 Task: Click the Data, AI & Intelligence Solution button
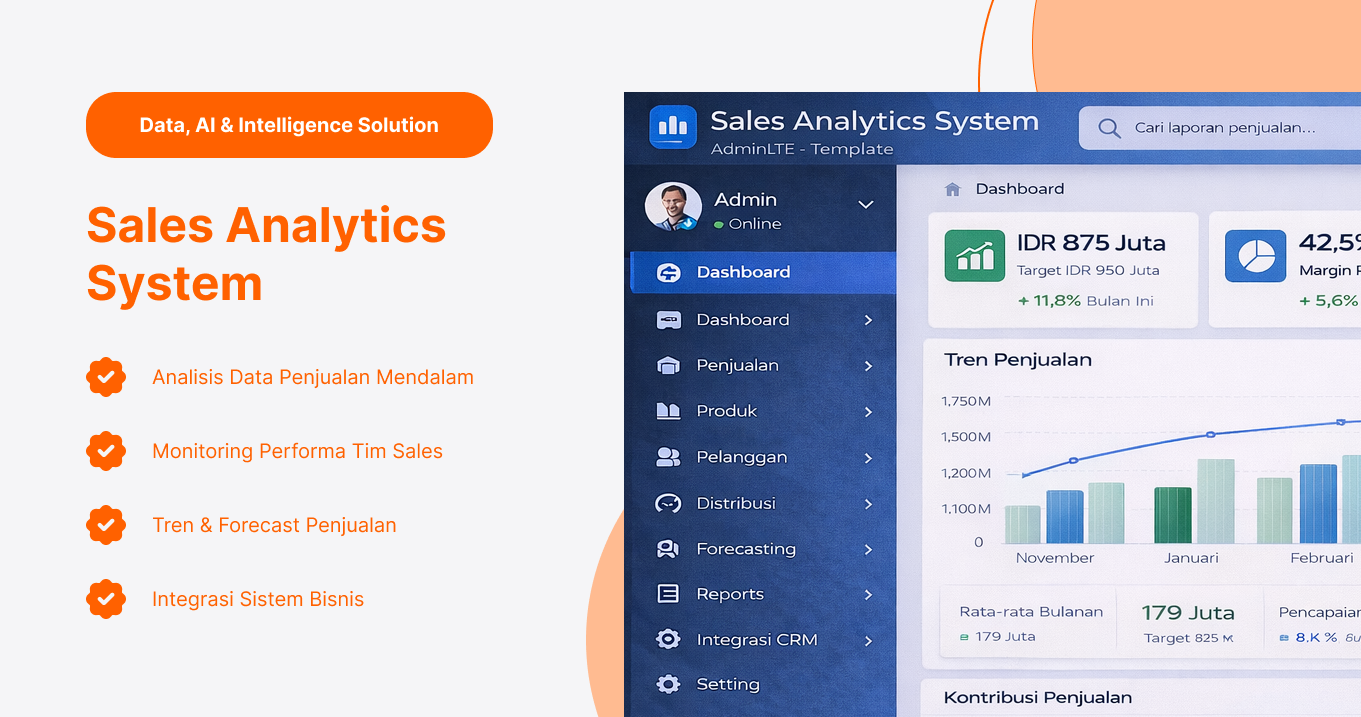(289, 125)
